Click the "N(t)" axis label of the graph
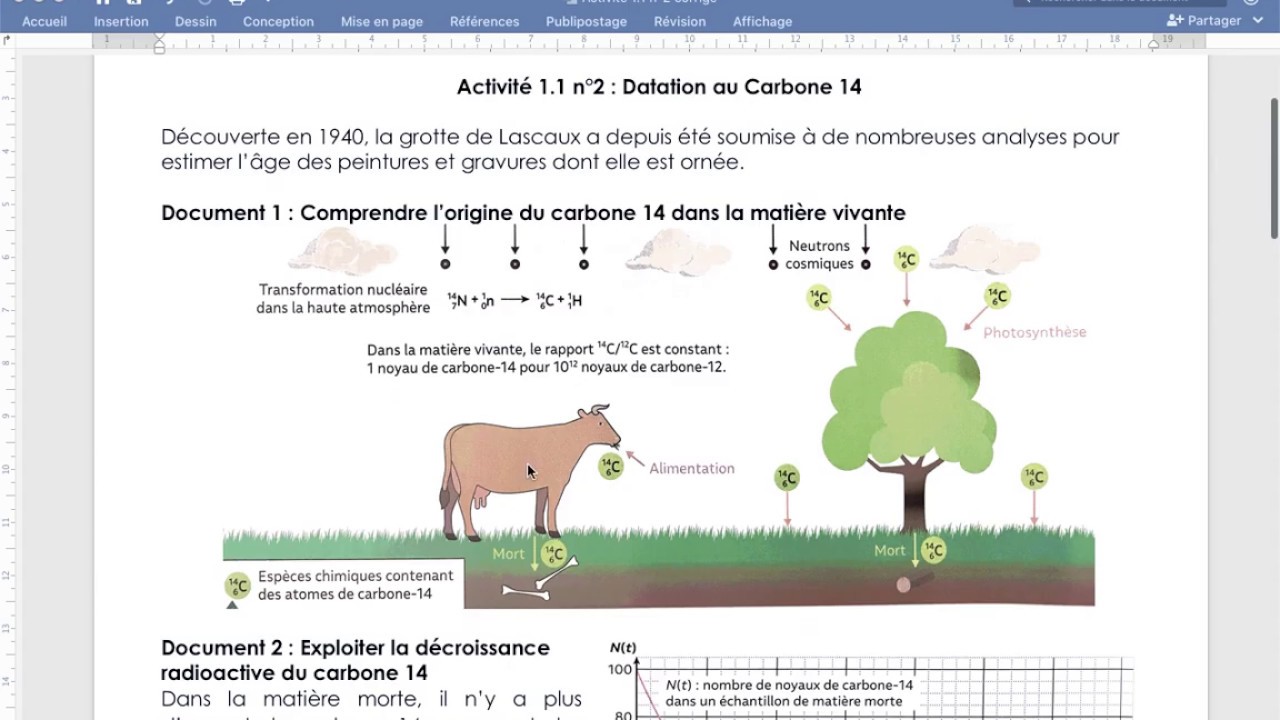1280x720 pixels. 623,648
